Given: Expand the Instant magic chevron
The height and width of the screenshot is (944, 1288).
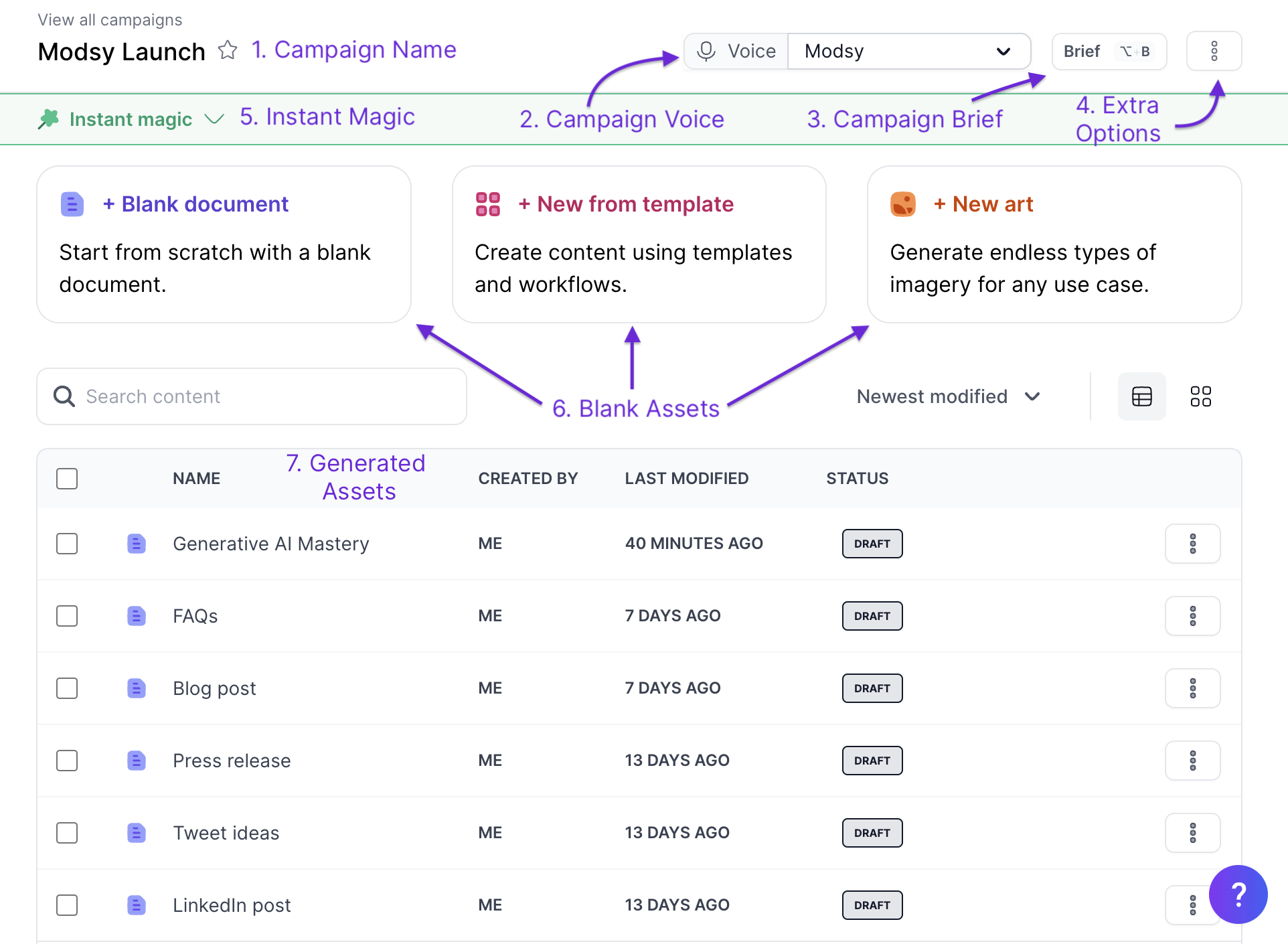Looking at the screenshot, I should click(214, 119).
